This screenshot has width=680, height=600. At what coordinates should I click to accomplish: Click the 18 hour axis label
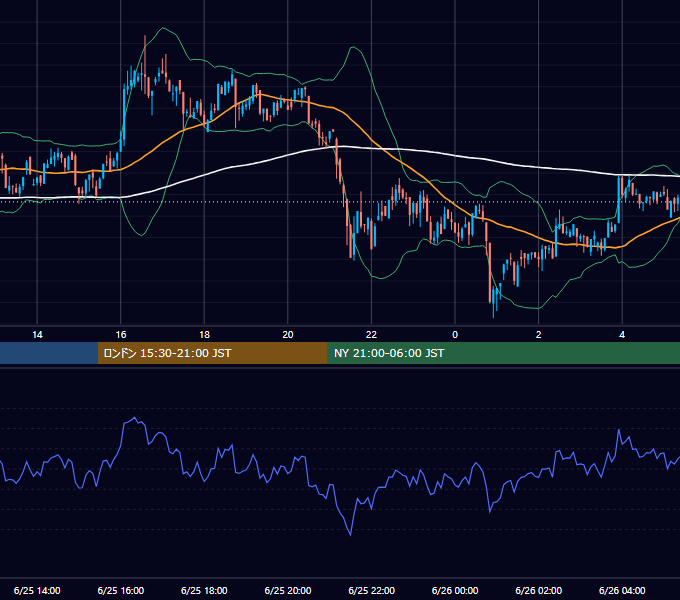(x=204, y=335)
